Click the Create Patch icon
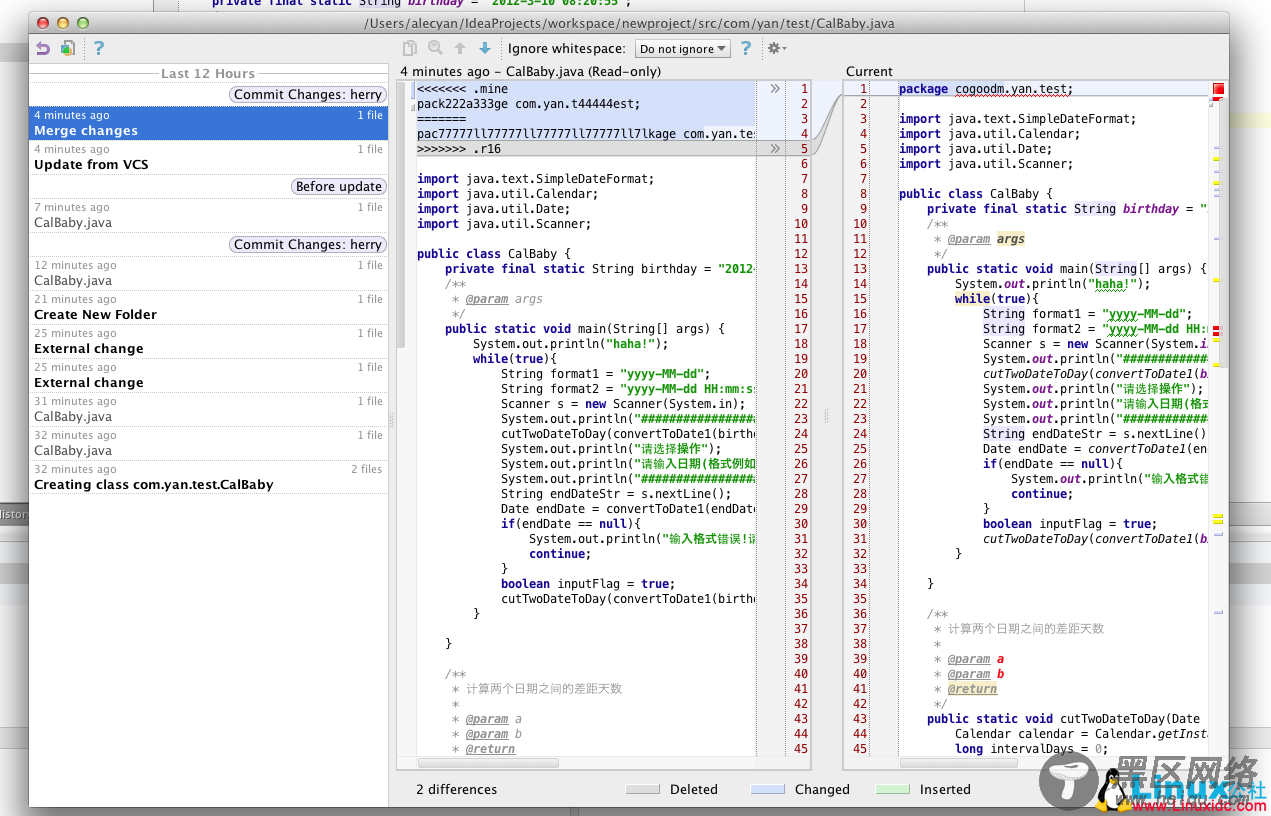Image resolution: width=1271 pixels, height=816 pixels. click(x=67, y=48)
